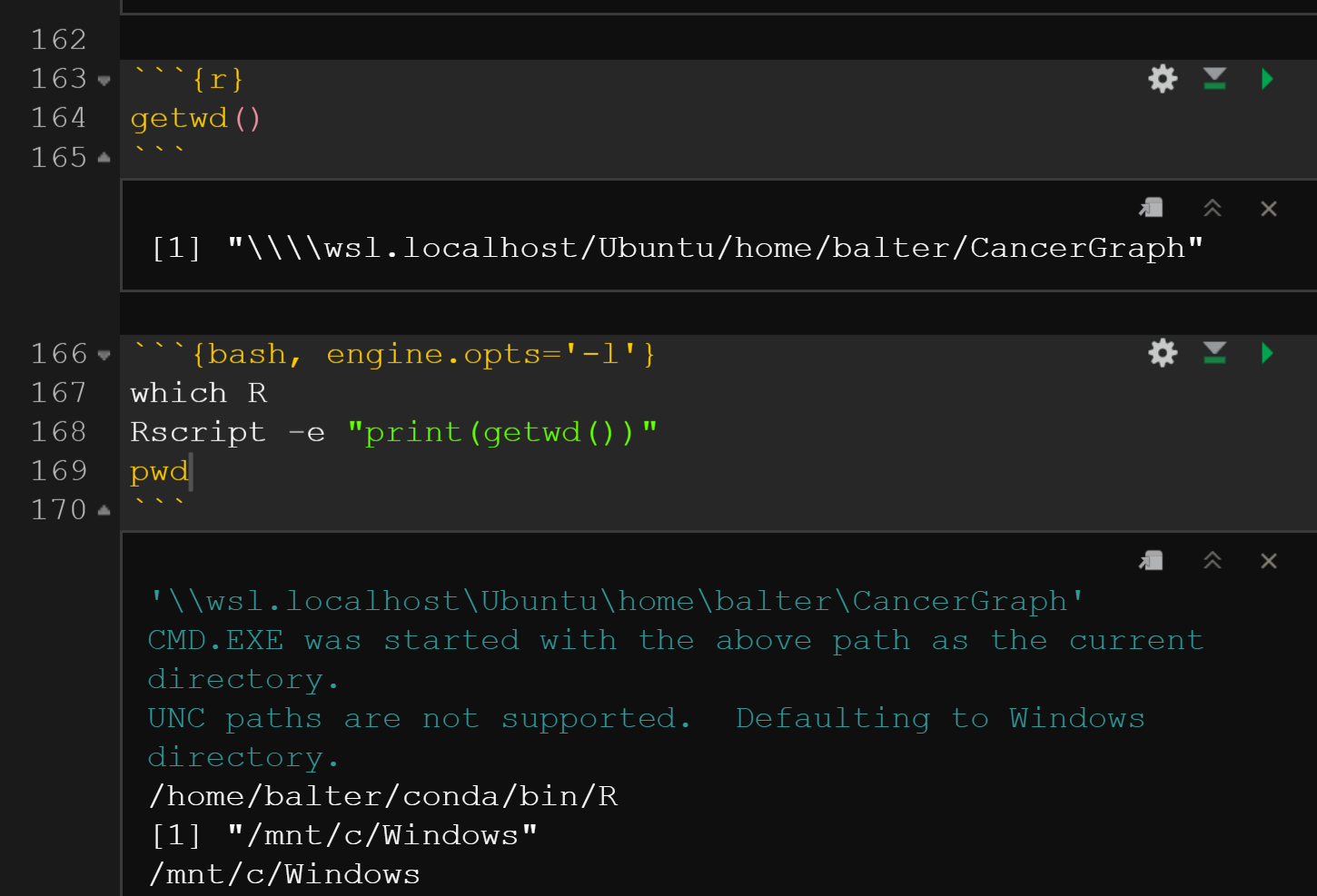Select the Rscript command on line 168
The width and height of the screenshot is (1317, 896).
[198, 431]
